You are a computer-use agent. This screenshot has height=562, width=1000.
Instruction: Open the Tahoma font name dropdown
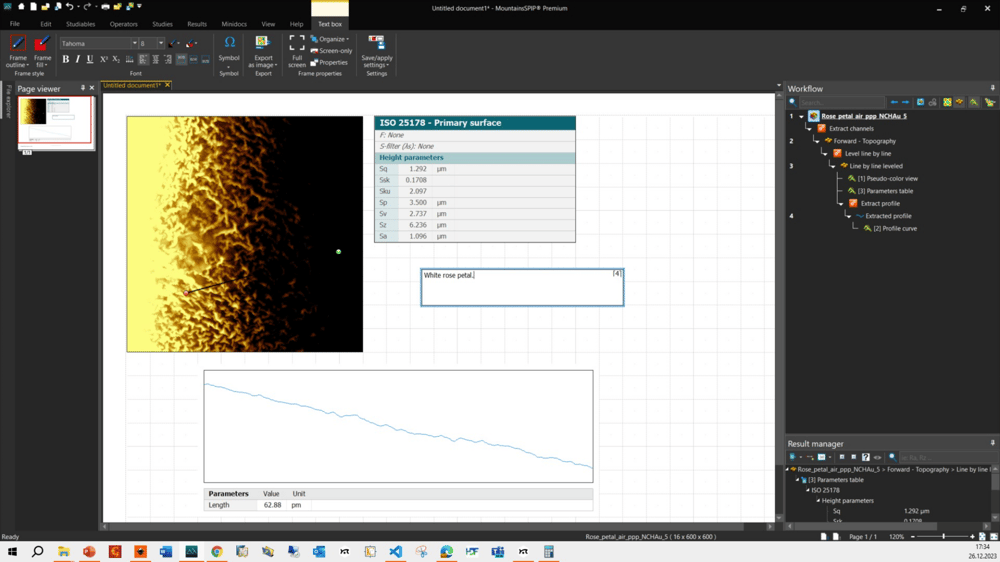coord(135,43)
